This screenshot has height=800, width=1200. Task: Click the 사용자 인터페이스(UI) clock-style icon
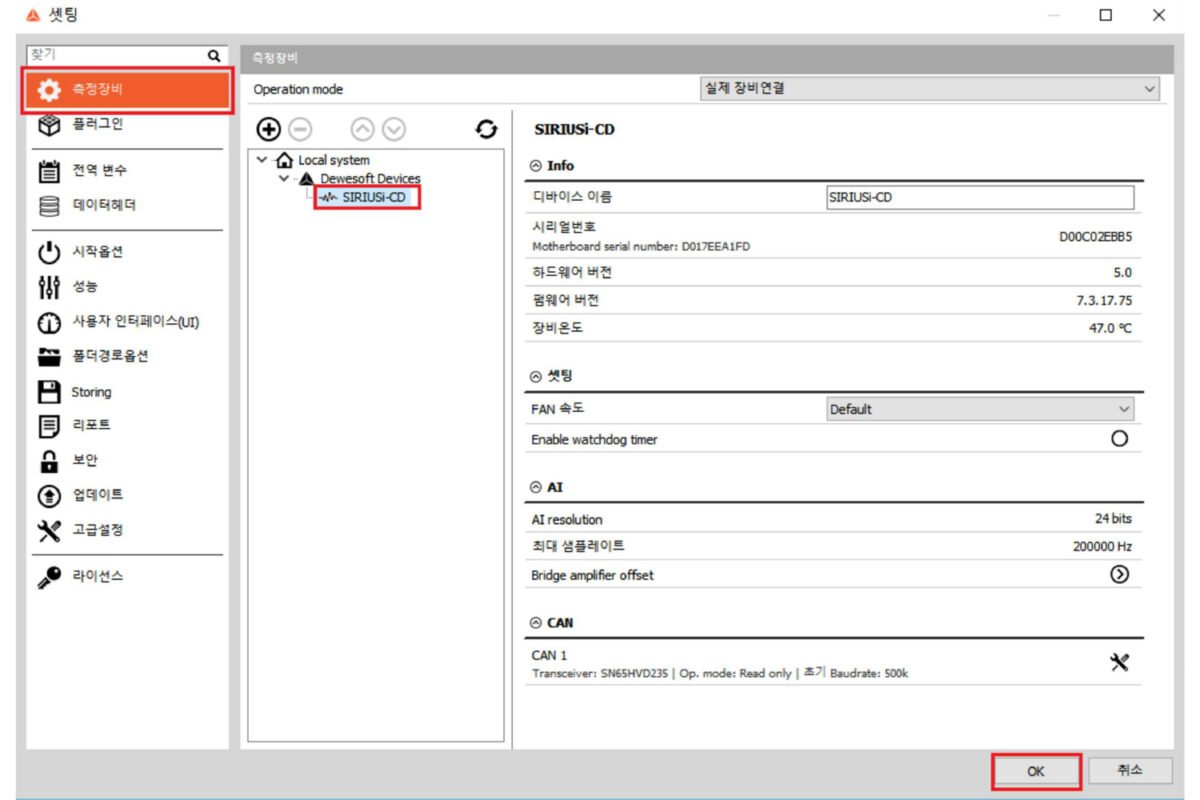click(x=49, y=323)
